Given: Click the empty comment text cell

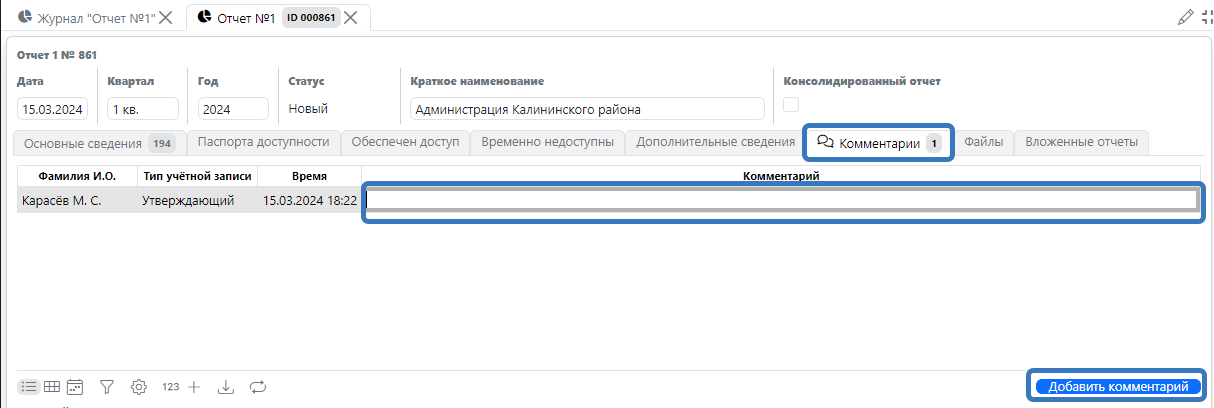Looking at the screenshot, I should click(x=781, y=201).
